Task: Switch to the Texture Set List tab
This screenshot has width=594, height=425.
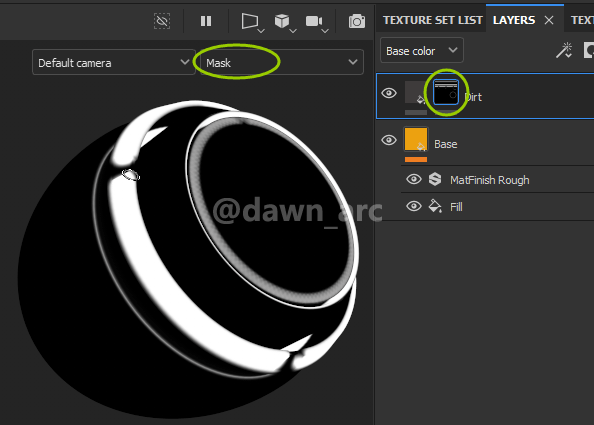Action: (x=433, y=20)
